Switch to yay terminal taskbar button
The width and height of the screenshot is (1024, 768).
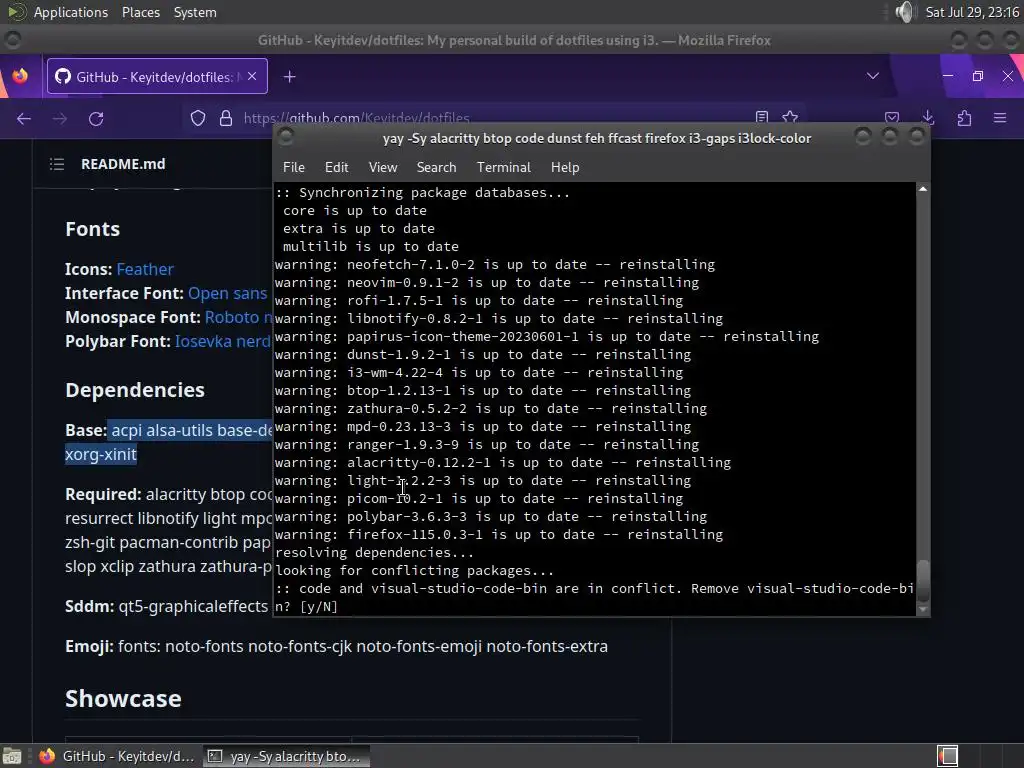tap(286, 756)
